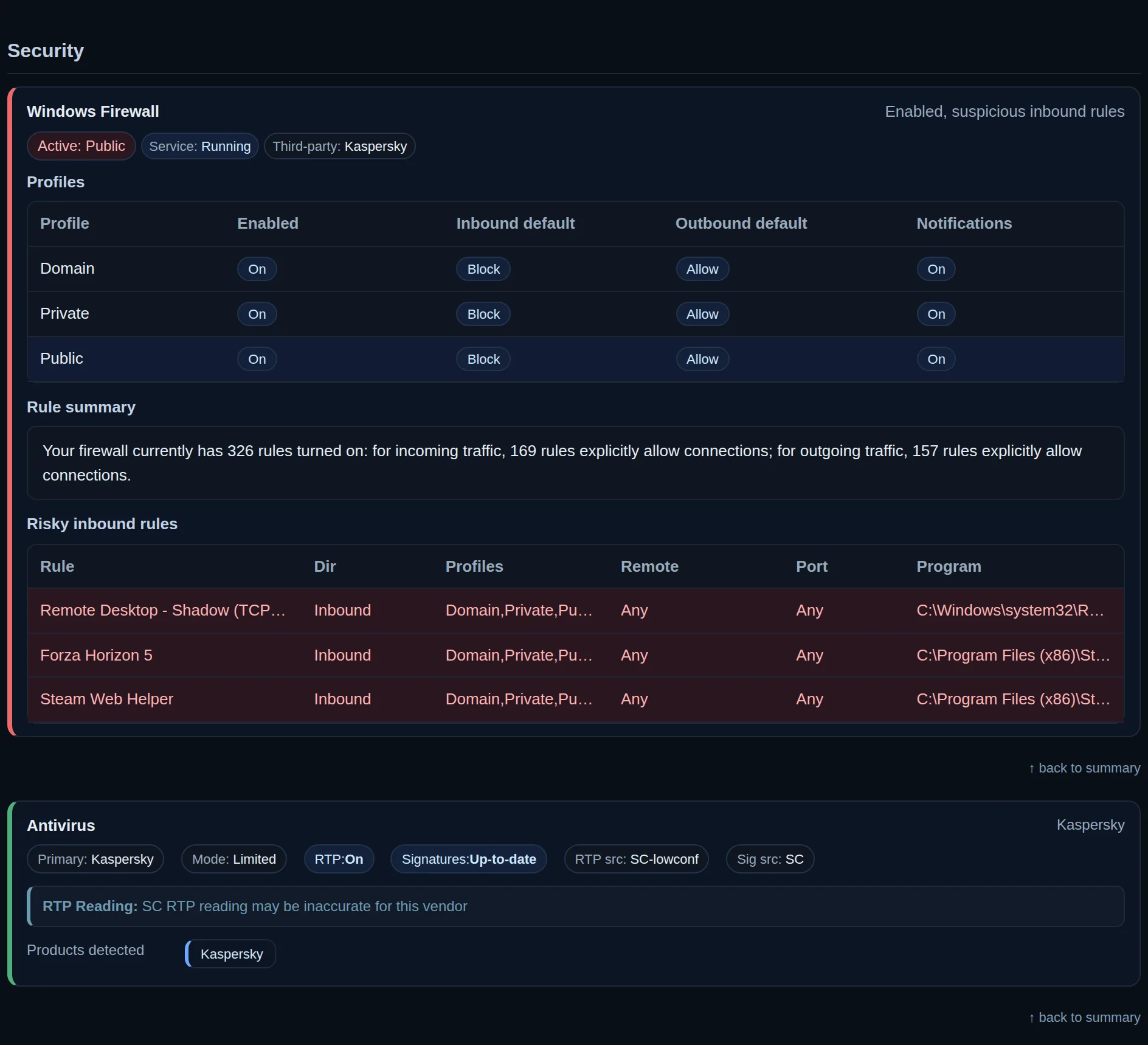
Task: Click the 'Security' section heading
Action: (46, 50)
